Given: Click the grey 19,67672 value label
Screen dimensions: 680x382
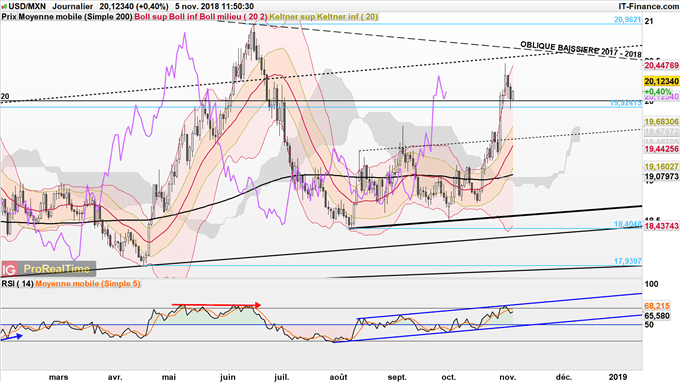Looking at the screenshot, I should pos(661,131).
